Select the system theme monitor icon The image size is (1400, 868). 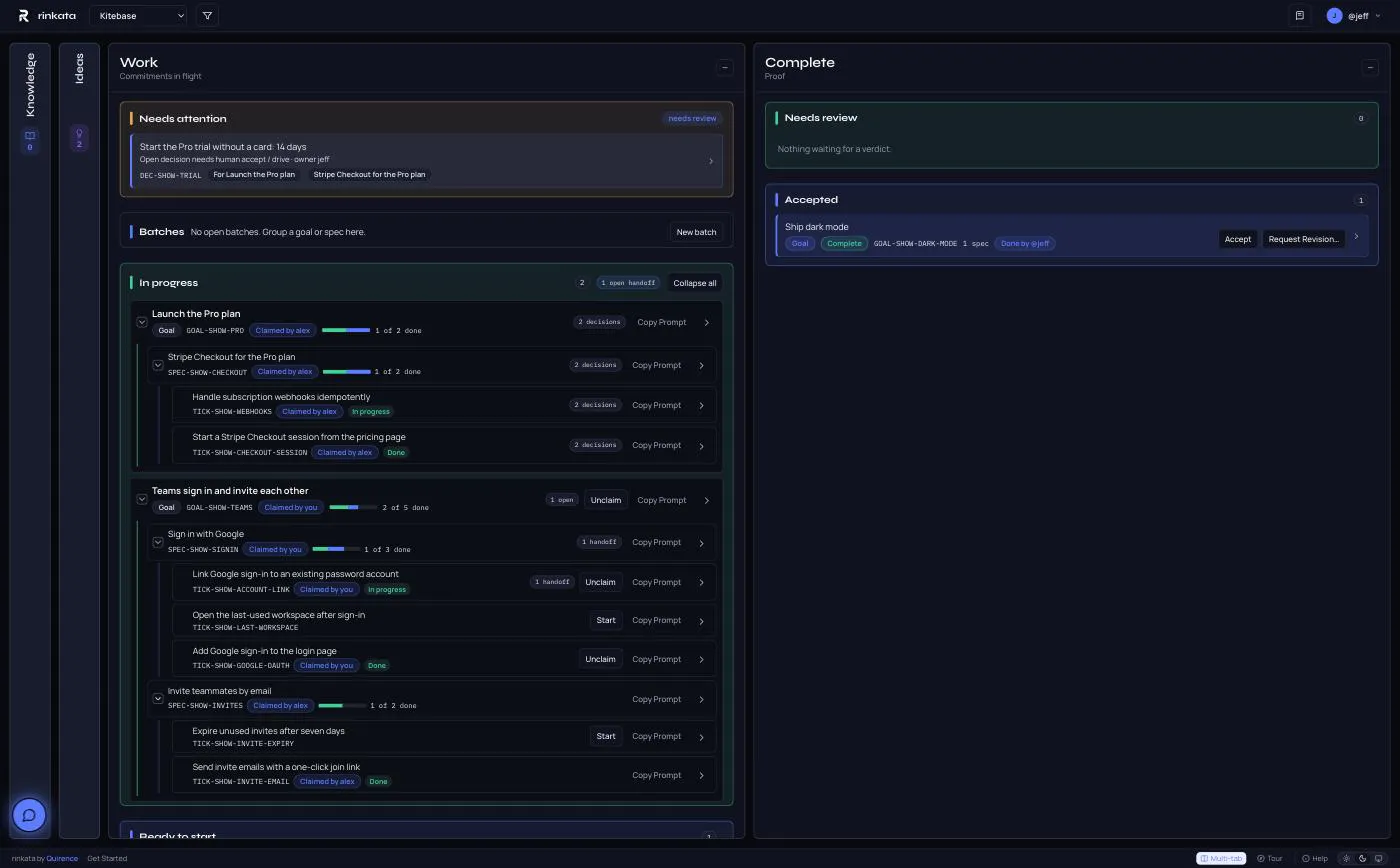pos(1379,859)
